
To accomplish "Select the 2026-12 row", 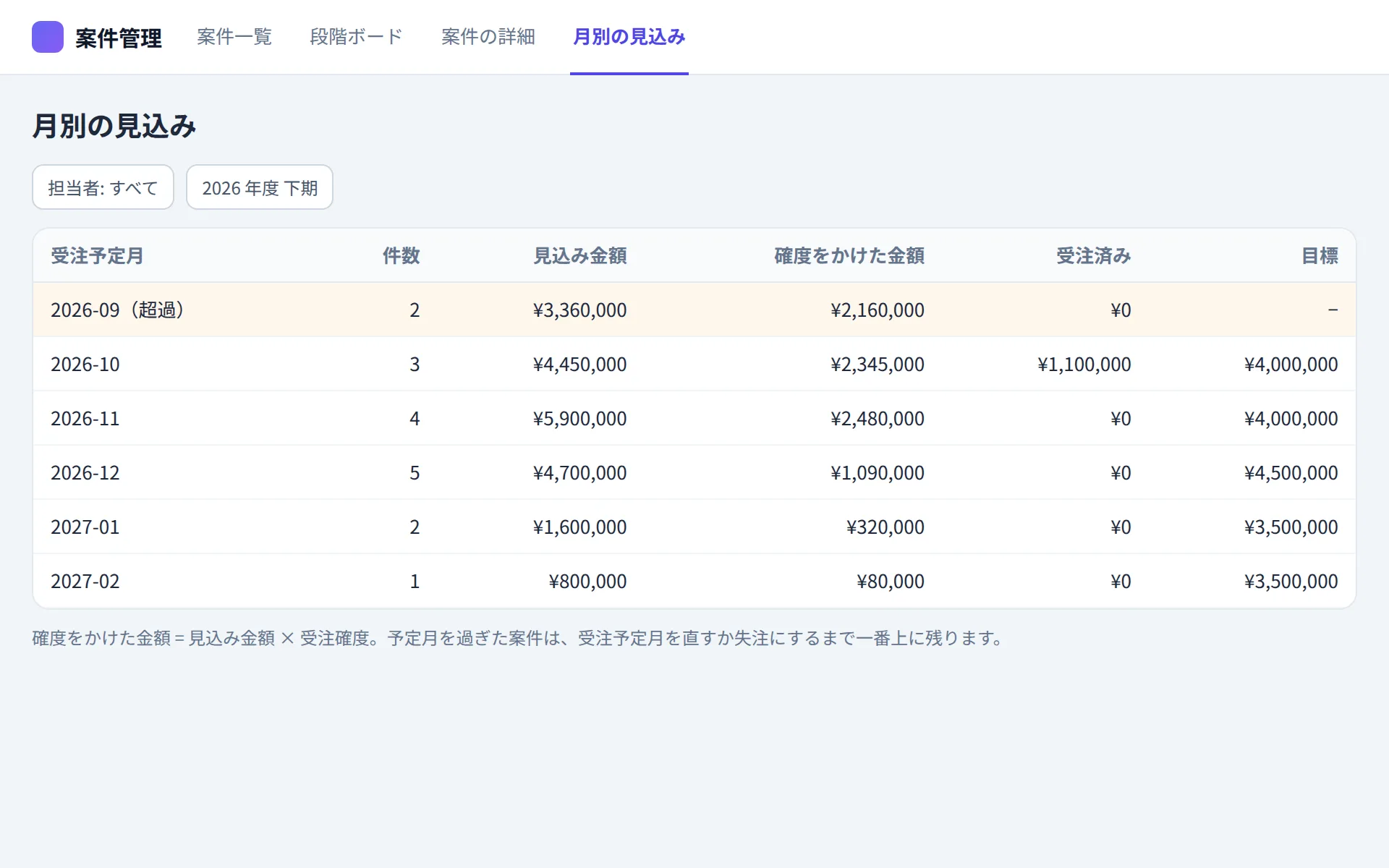I will click(694, 472).
